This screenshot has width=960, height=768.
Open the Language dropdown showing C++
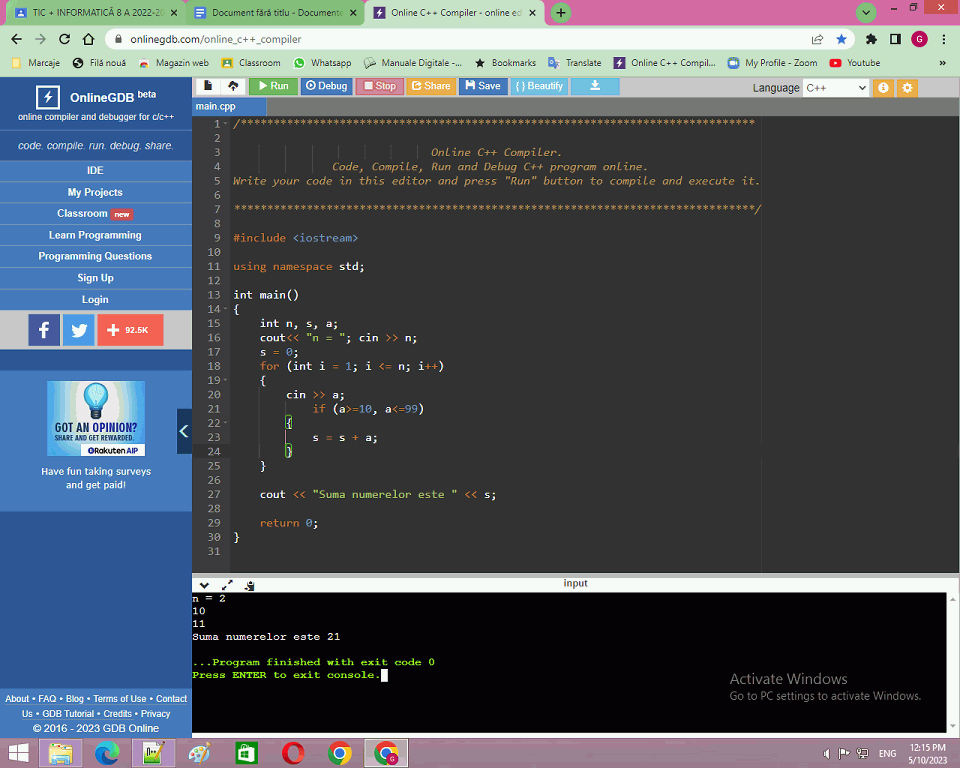835,88
